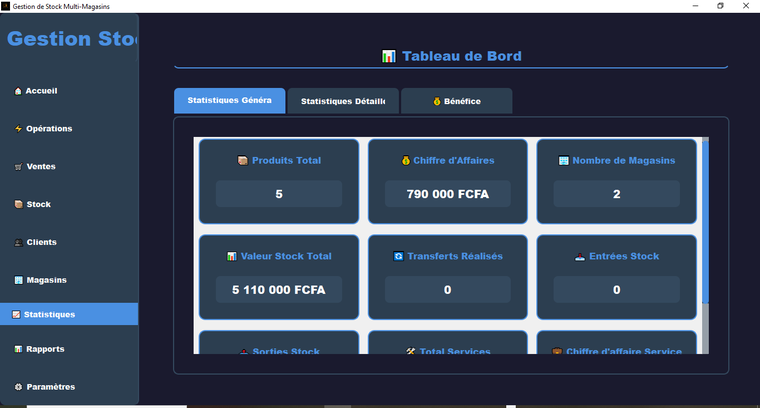The height and width of the screenshot is (408, 760).
Task: Click the money bag icon on Bénéfice tab
Action: tap(437, 101)
